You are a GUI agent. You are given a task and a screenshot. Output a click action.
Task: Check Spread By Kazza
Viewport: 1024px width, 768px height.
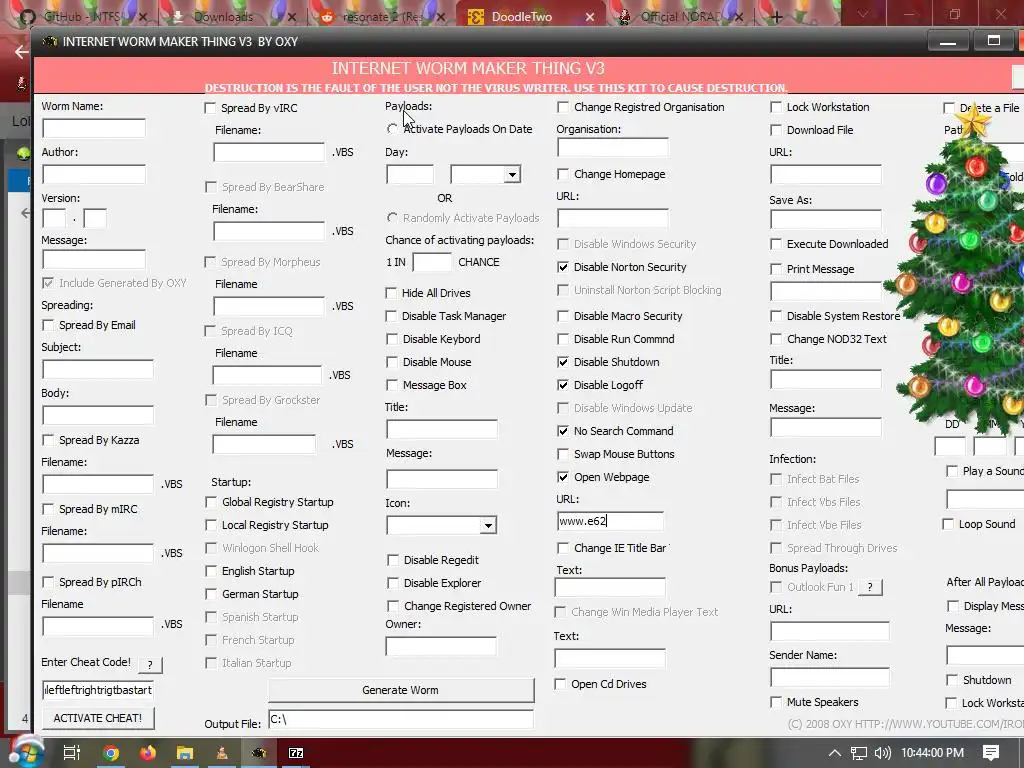click(x=48, y=440)
